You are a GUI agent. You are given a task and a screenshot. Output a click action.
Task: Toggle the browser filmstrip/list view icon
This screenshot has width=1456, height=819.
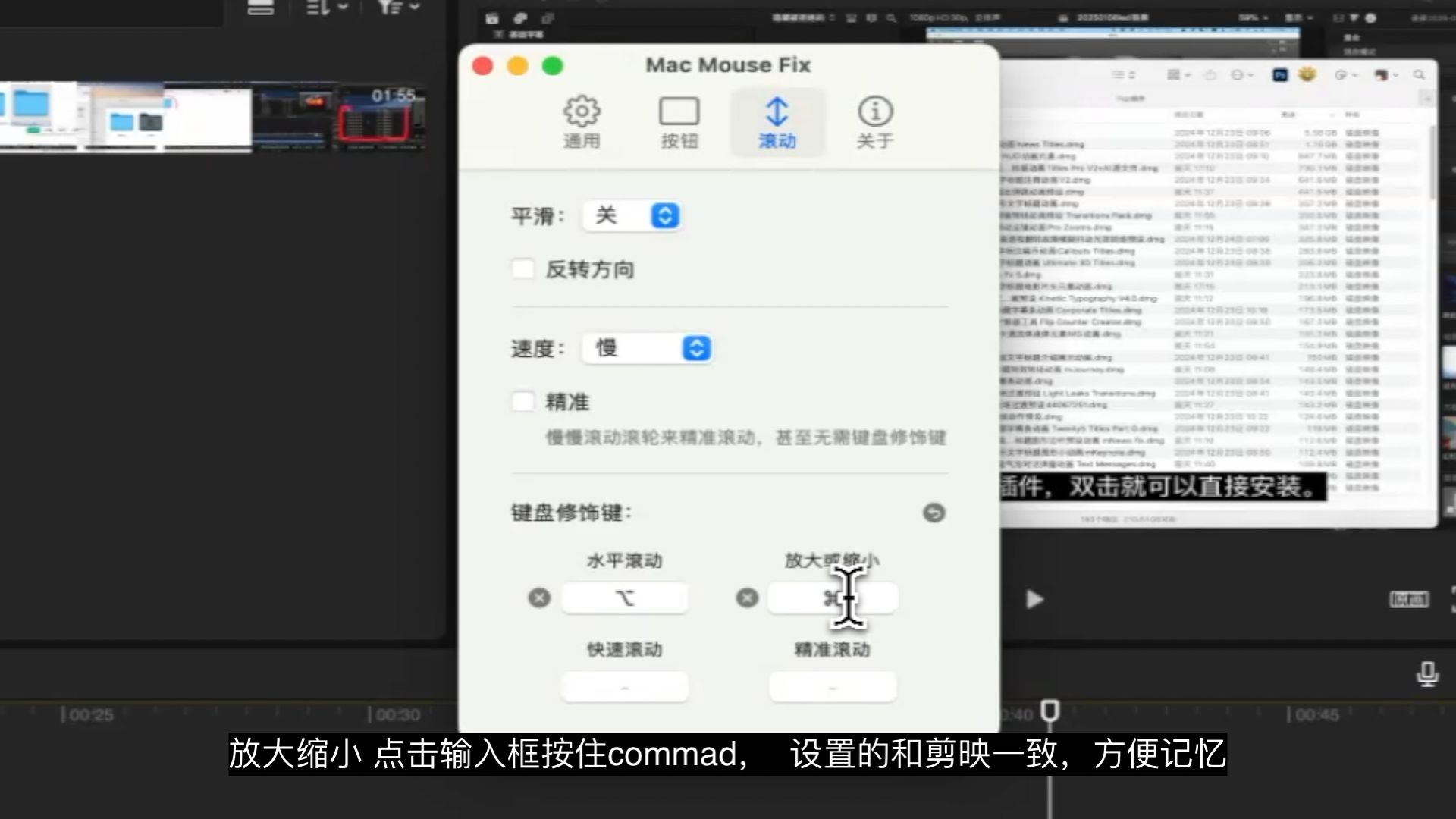click(x=260, y=8)
